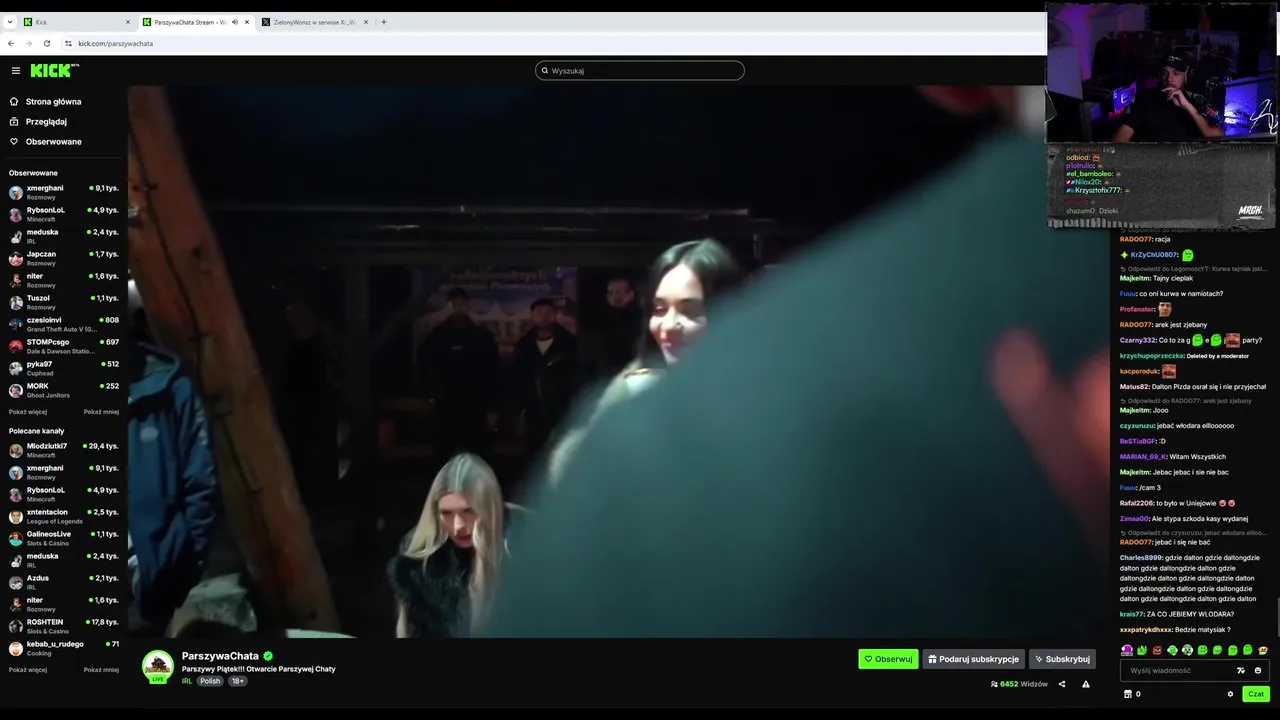Click the webcam overlay in the corner
The image size is (1280, 720).
tap(1163, 72)
